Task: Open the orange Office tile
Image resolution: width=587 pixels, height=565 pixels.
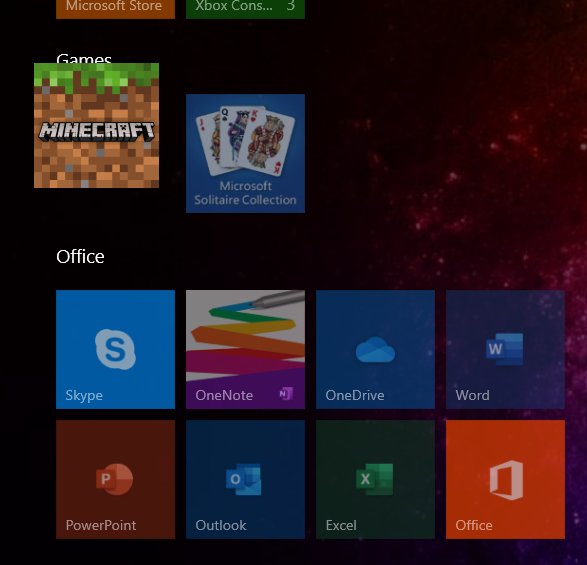Action: point(505,479)
